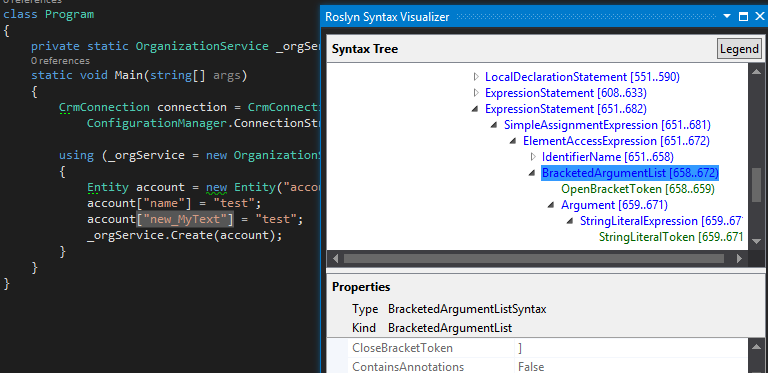Close the Roslyn Syntax Visualizer panel
This screenshot has height=373, width=768.
[x=759, y=17]
